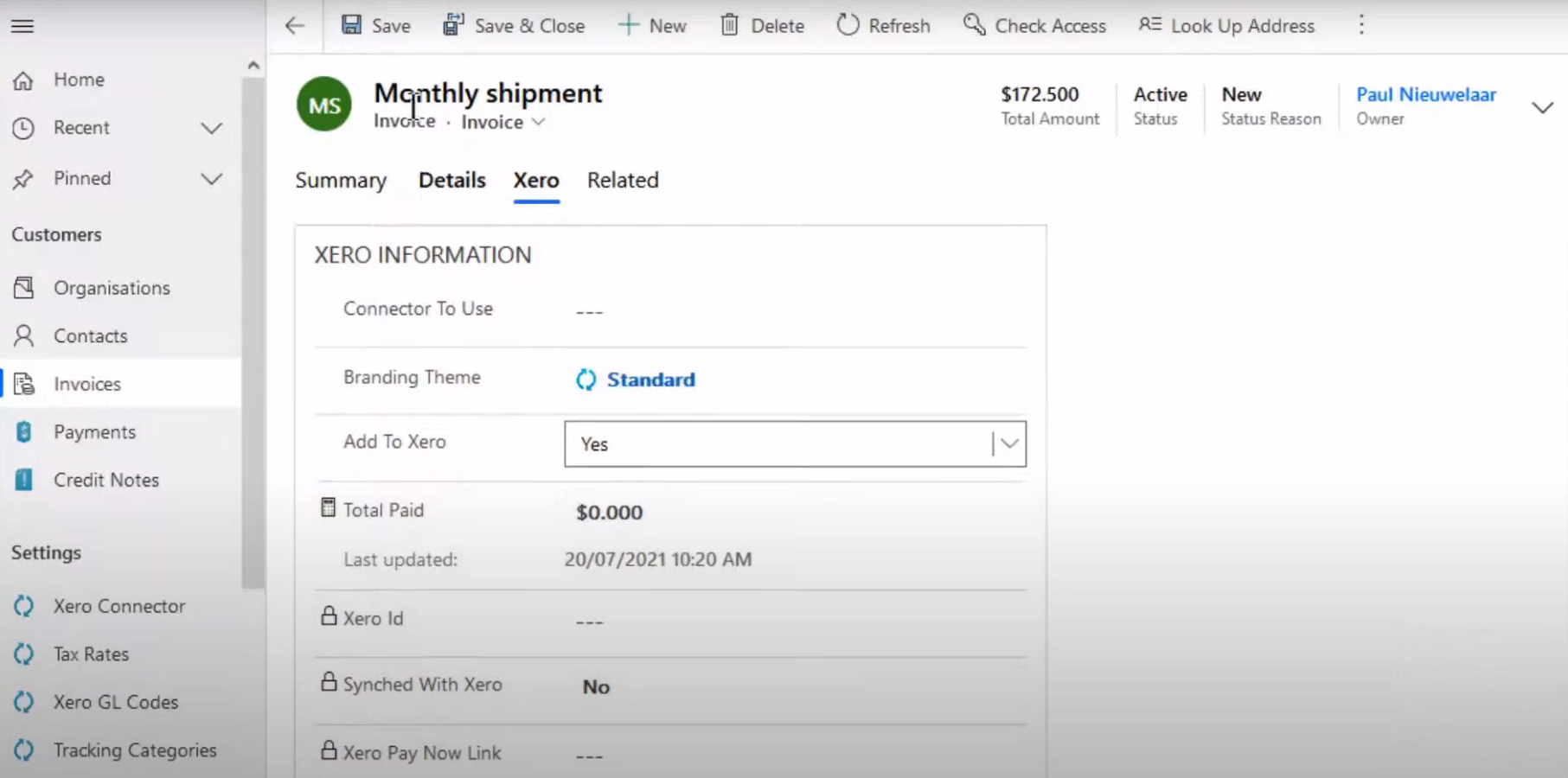Open the Paul Nieuwelaar owner link
The height and width of the screenshot is (778, 1568).
1425,94
